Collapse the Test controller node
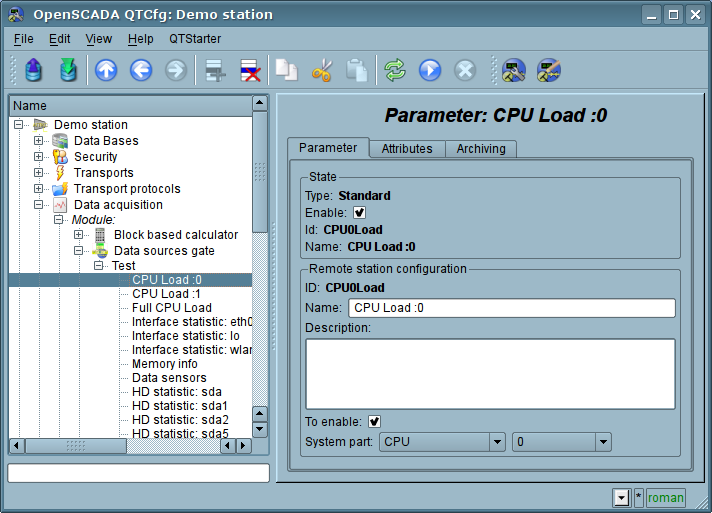 pos(99,266)
